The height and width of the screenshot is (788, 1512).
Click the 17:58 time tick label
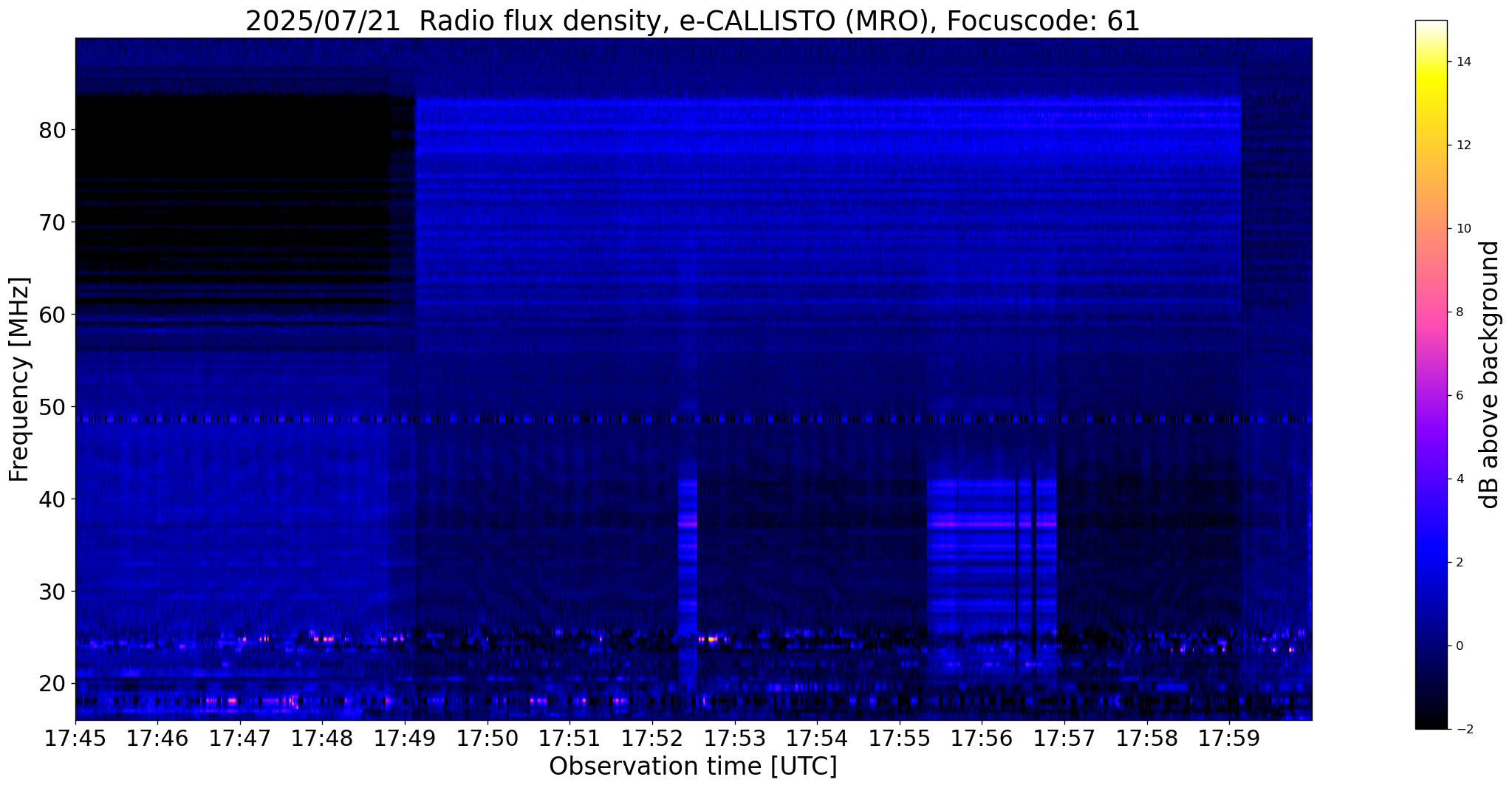click(1146, 739)
